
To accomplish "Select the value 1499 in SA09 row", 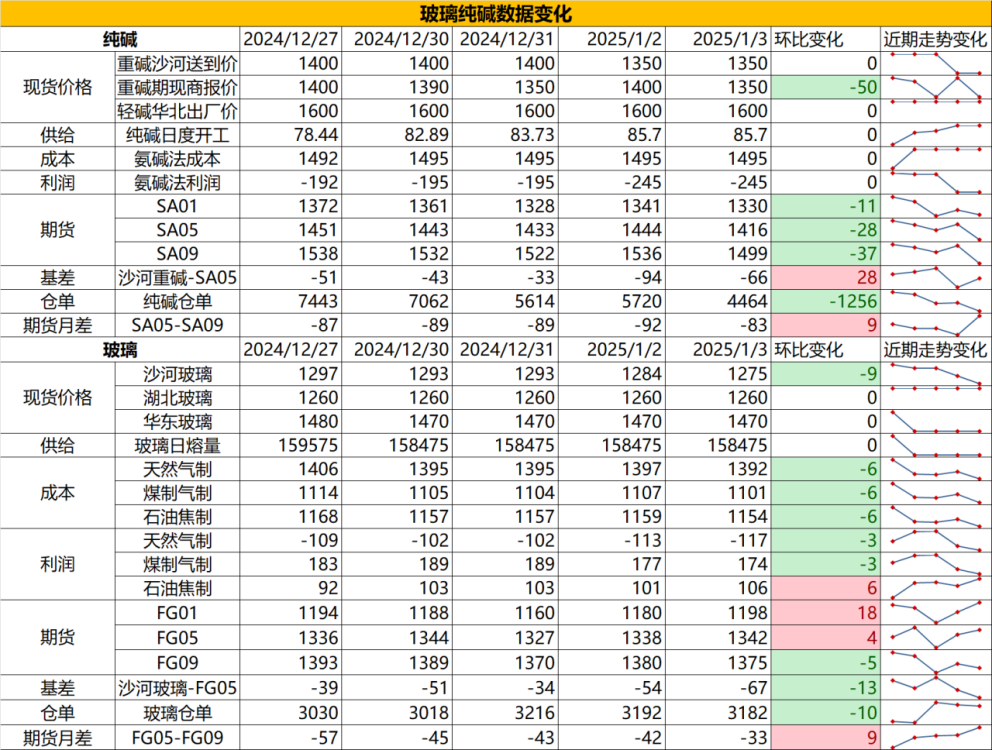I will (x=747, y=254).
